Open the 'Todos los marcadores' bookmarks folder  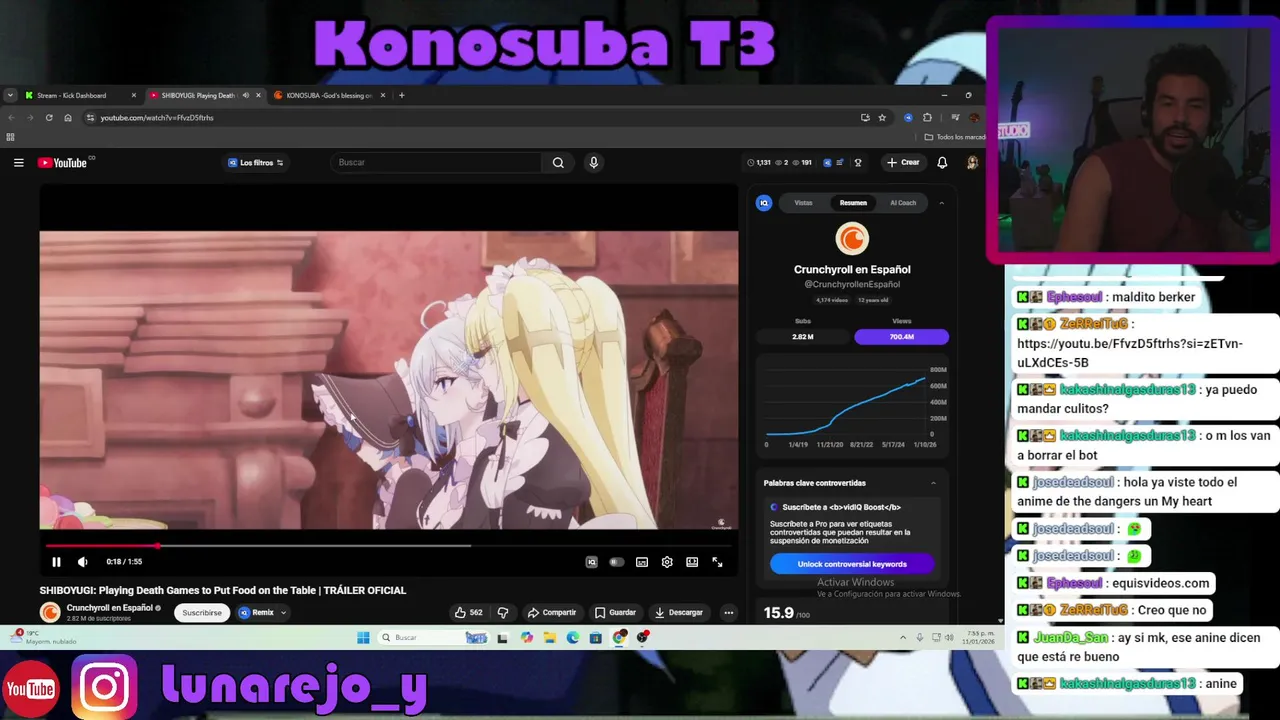(x=955, y=137)
